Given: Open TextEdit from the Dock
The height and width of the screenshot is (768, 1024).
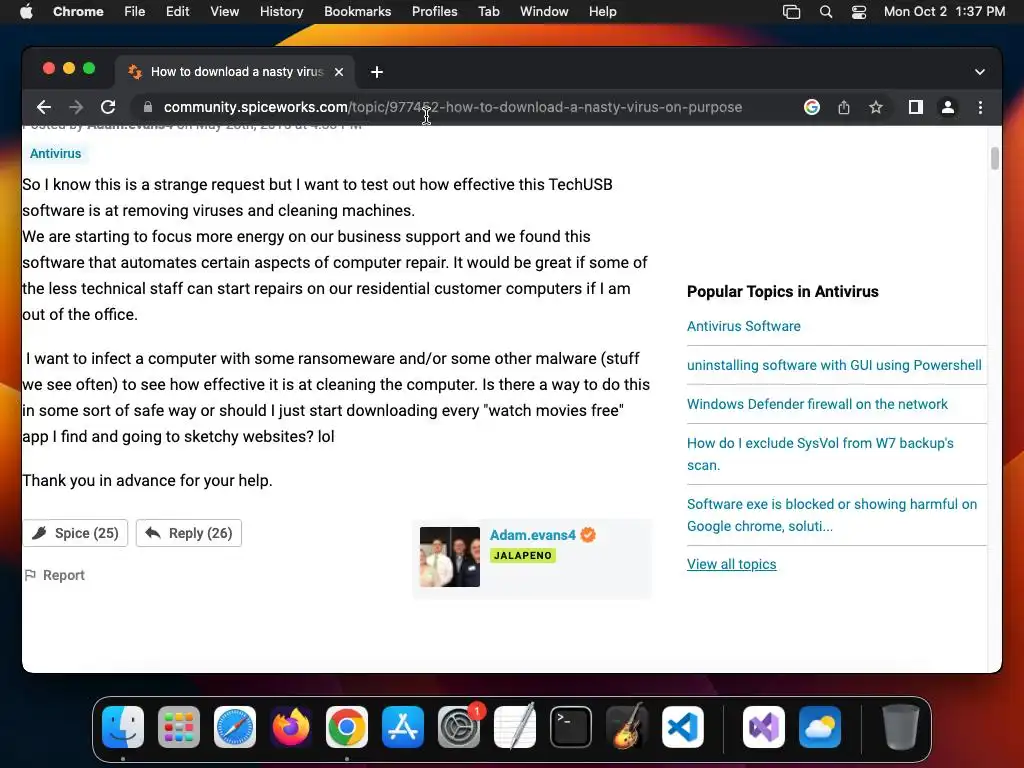Looking at the screenshot, I should 515,727.
